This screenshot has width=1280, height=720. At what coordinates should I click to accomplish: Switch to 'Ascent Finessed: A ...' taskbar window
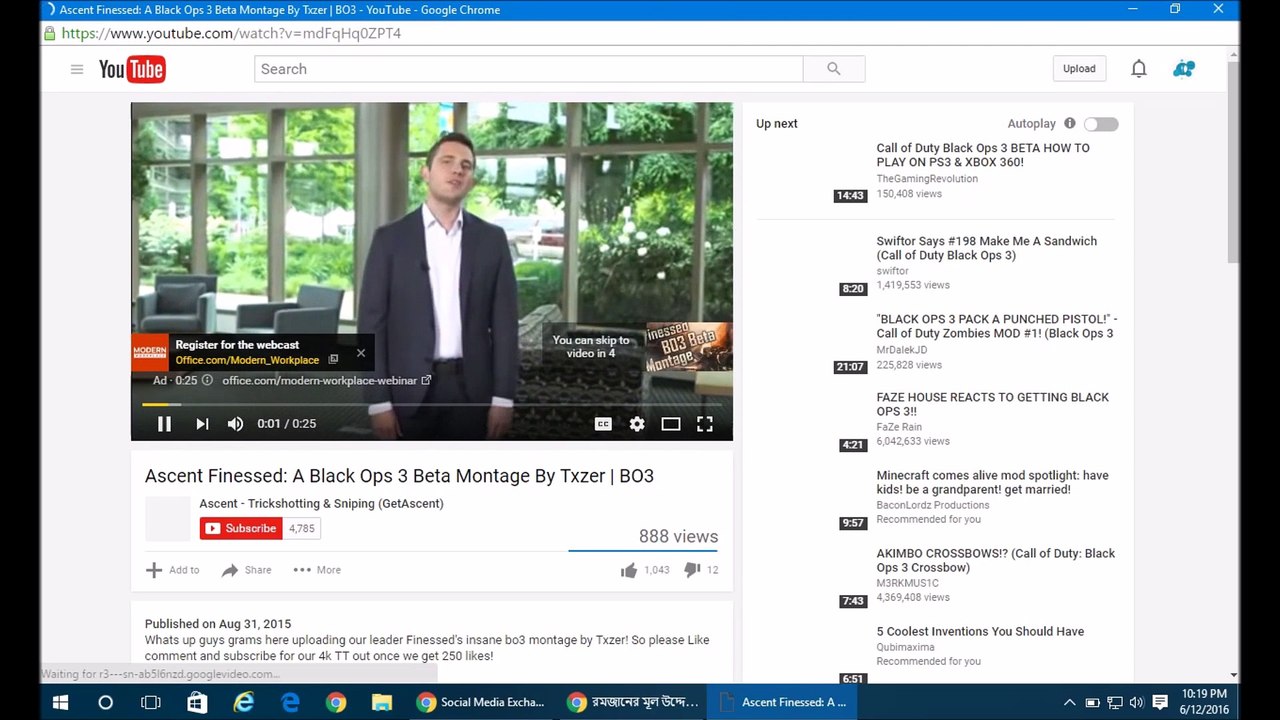point(782,702)
